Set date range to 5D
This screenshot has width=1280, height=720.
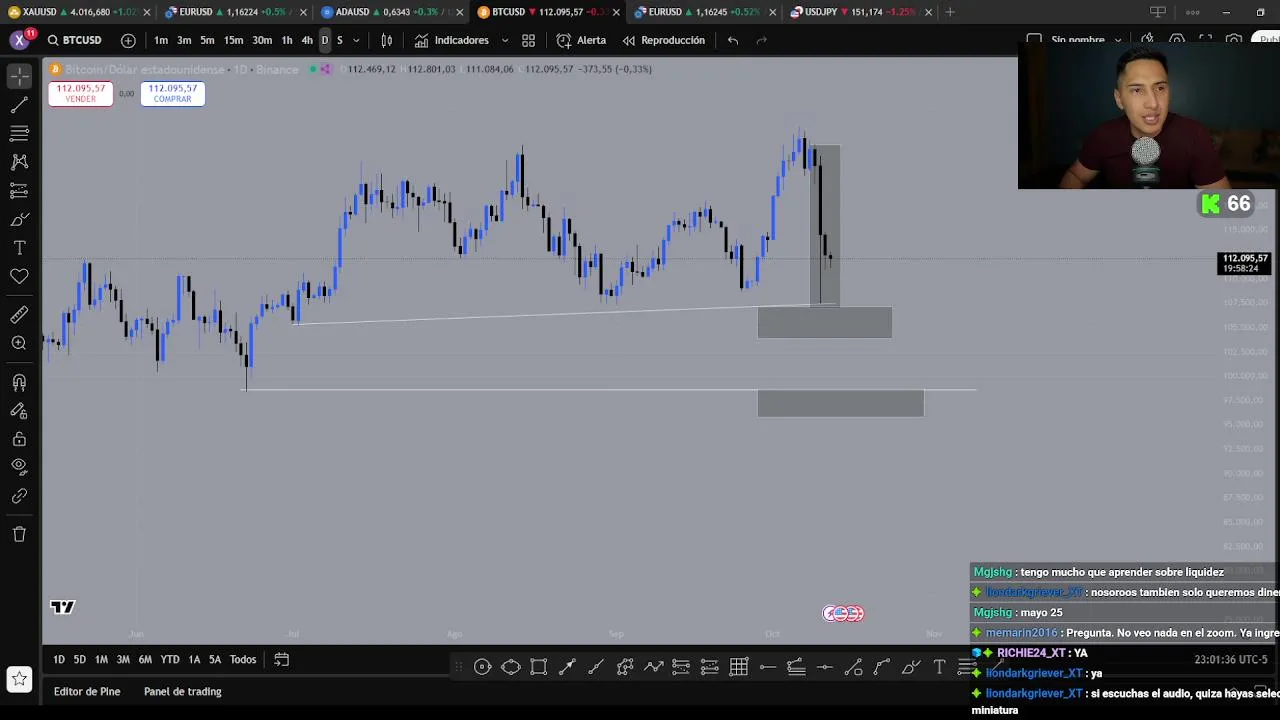click(80, 659)
